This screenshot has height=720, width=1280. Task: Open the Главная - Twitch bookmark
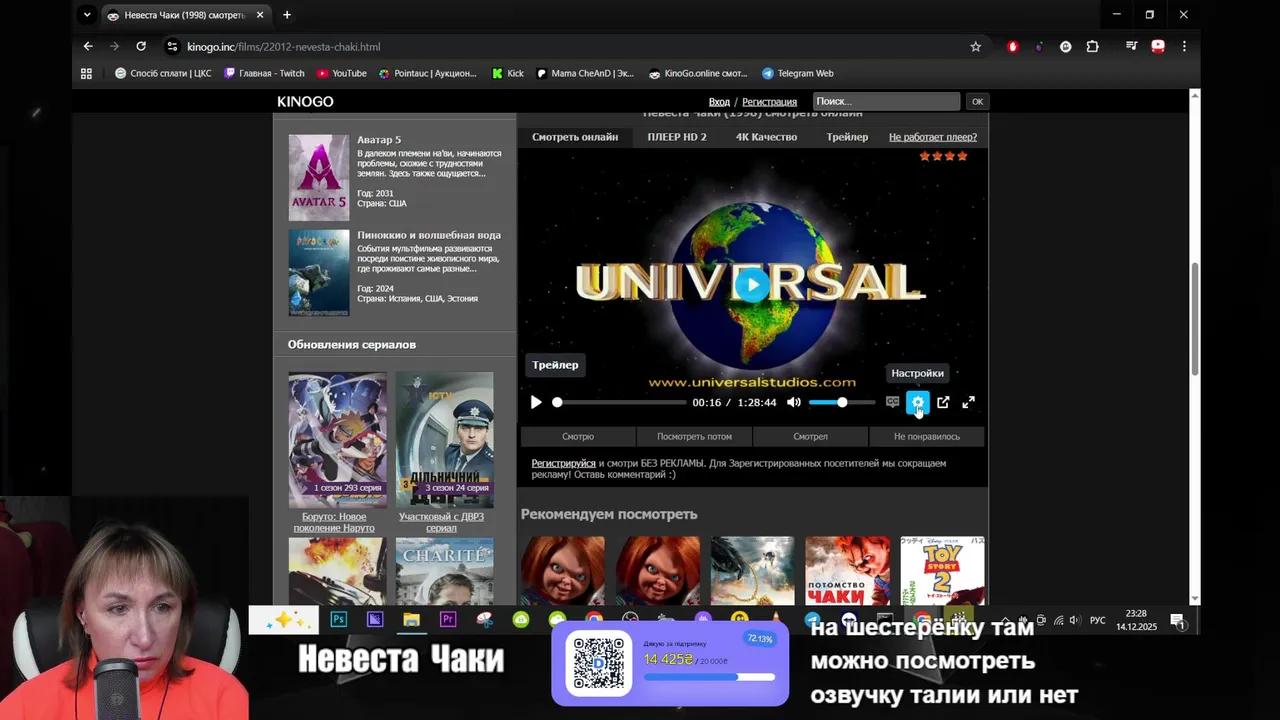point(264,73)
